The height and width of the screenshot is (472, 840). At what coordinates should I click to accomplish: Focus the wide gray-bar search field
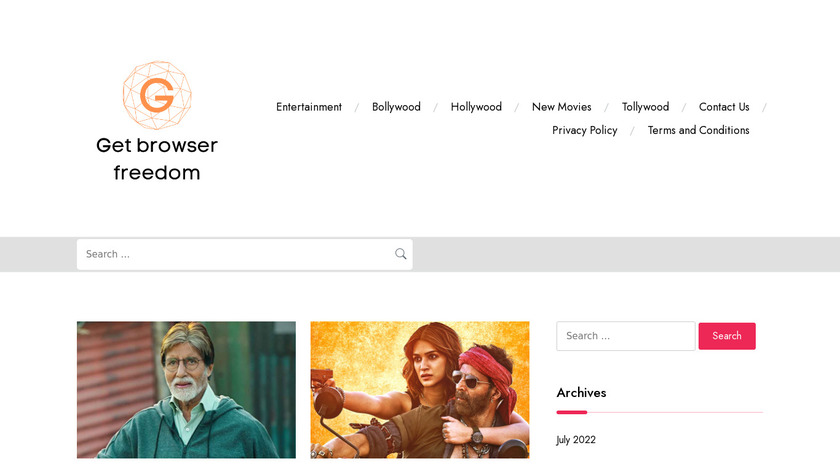pos(244,254)
